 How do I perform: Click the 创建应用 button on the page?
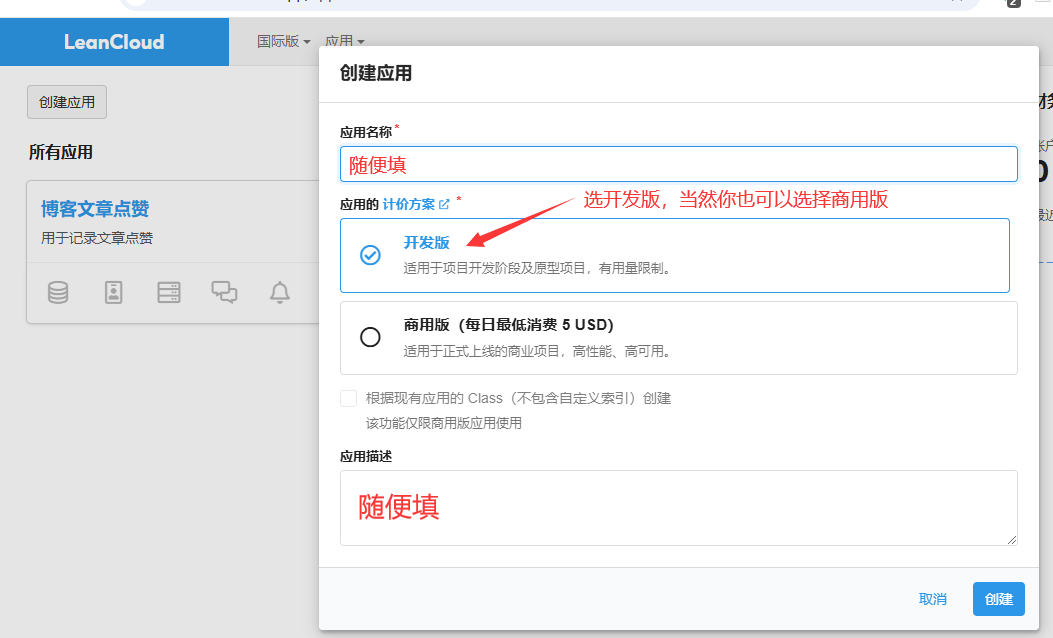[x=67, y=102]
